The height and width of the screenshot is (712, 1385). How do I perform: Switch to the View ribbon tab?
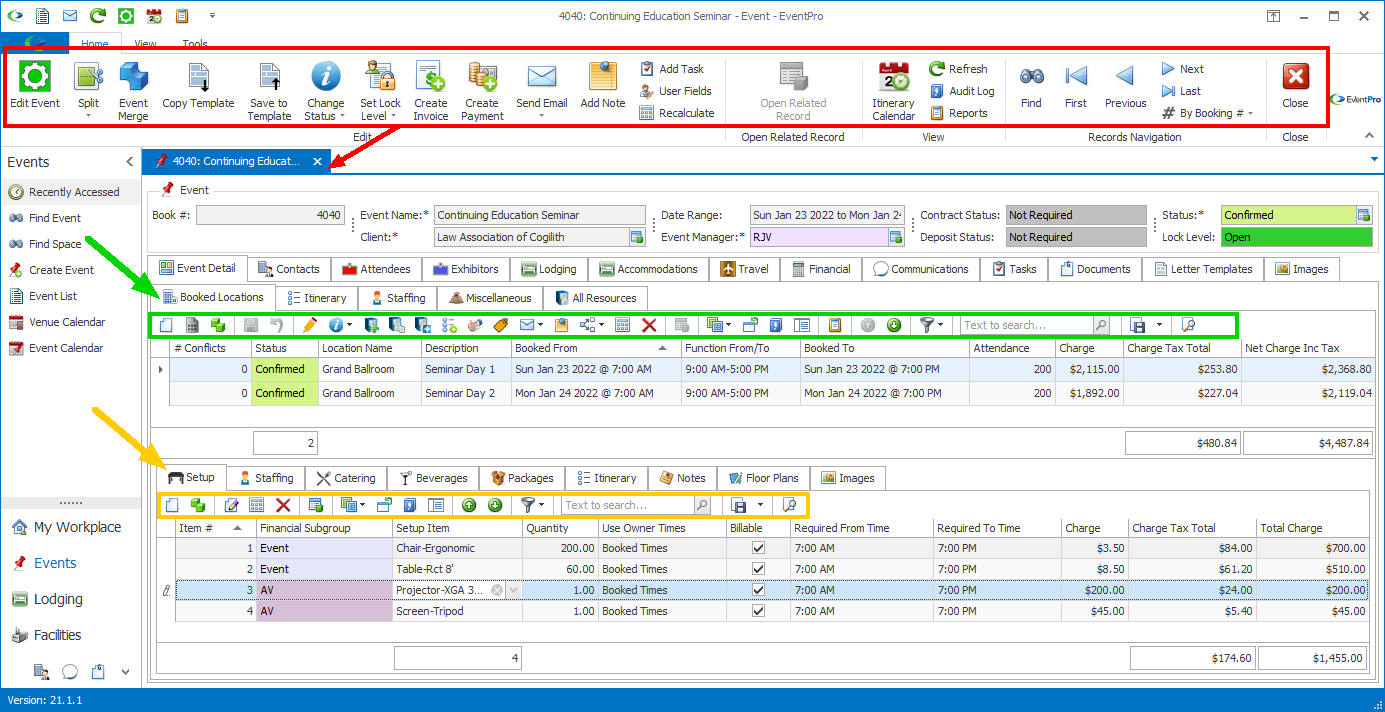coord(146,44)
